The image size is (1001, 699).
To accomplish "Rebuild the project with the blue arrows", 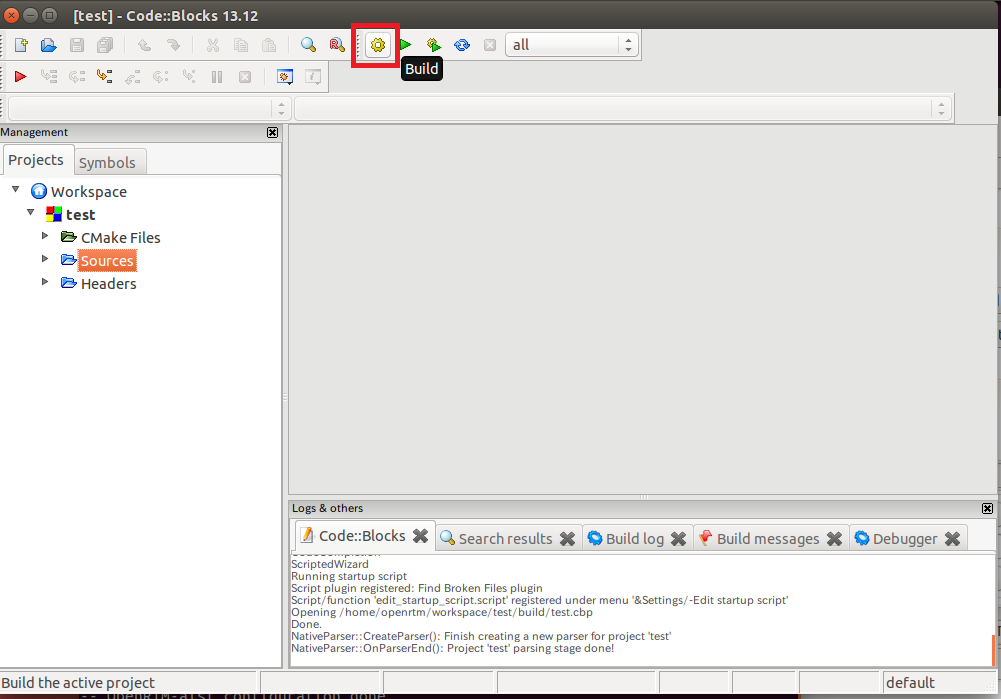I will pyautogui.click(x=462, y=45).
